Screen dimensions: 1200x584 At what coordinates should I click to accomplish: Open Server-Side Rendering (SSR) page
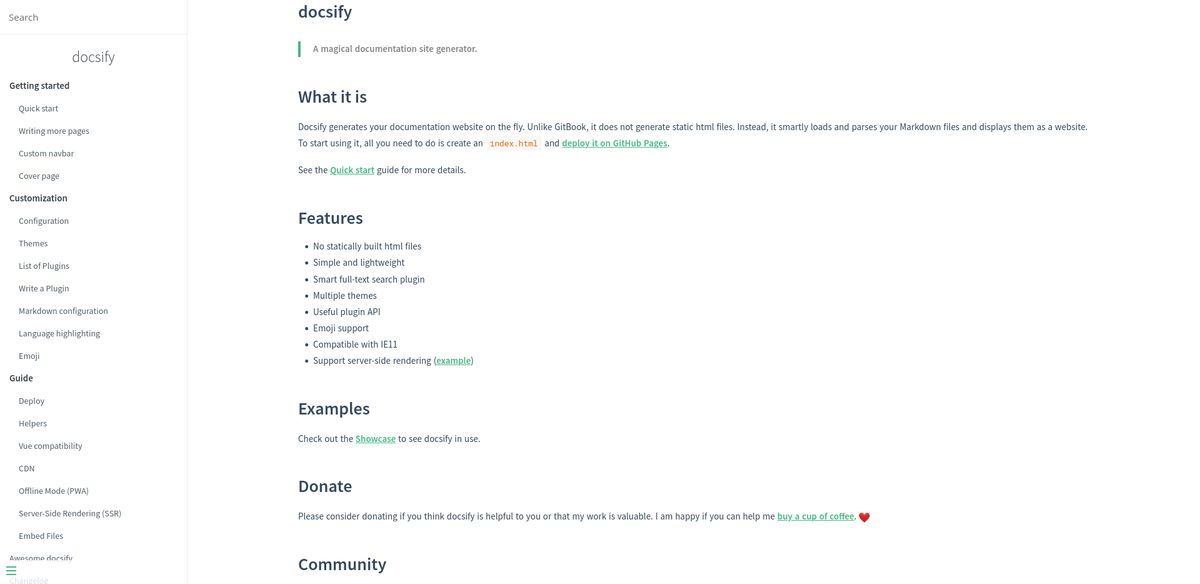point(70,513)
